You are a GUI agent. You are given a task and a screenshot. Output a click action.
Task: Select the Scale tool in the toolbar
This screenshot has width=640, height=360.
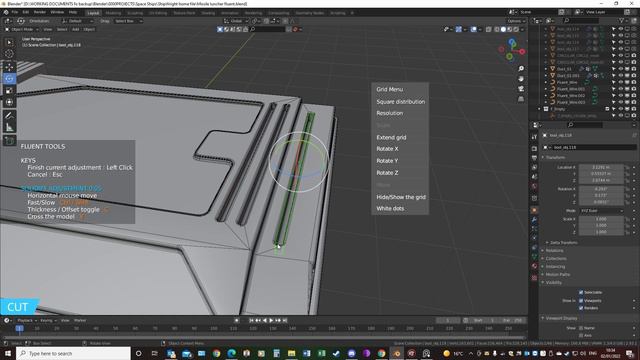click(x=9, y=90)
